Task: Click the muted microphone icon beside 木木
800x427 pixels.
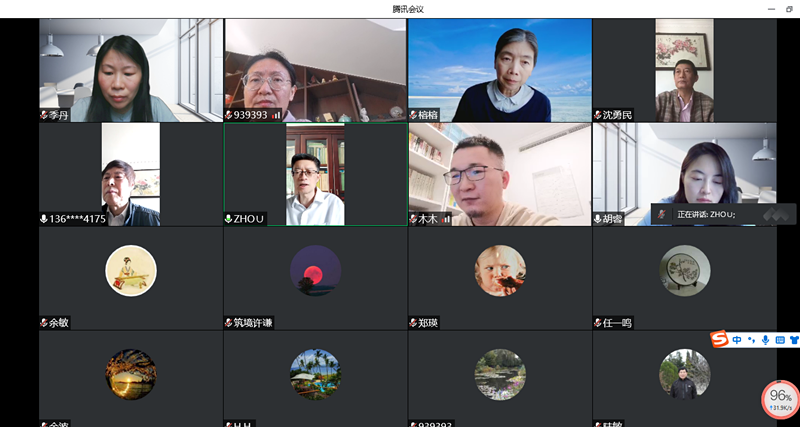Action: coord(413,219)
